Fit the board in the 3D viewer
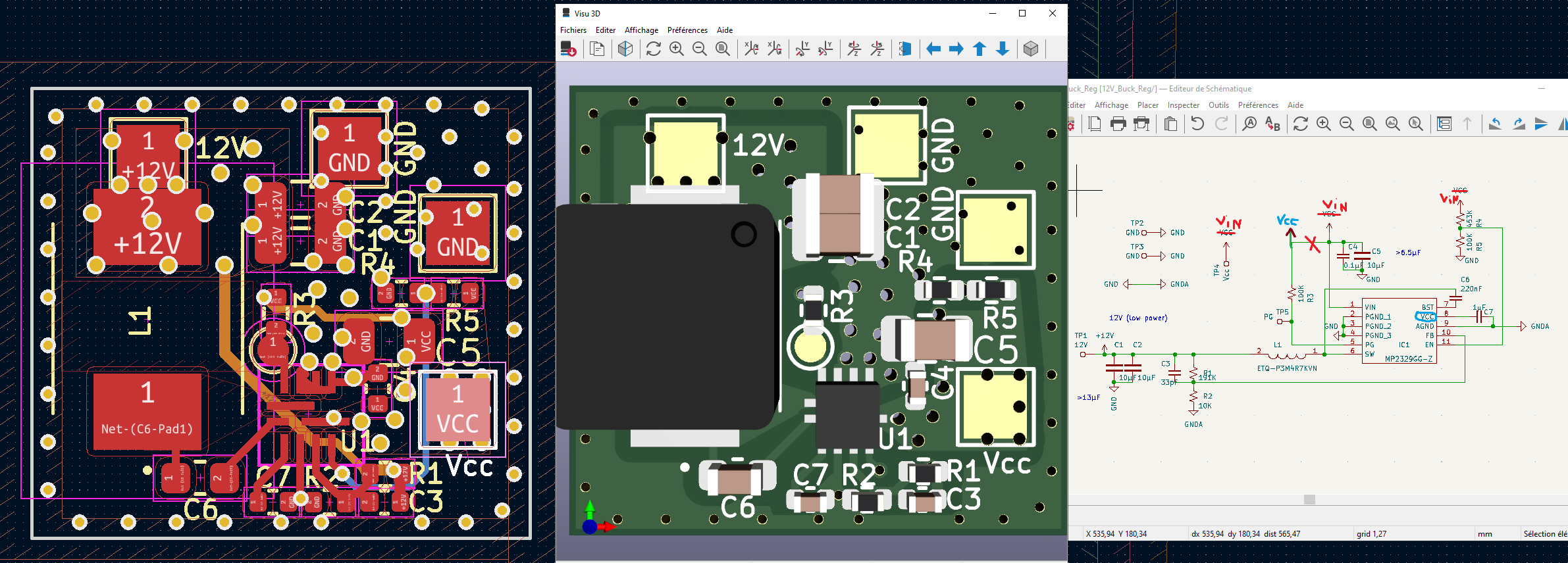Viewport: 1568px width, 563px height. [722, 49]
